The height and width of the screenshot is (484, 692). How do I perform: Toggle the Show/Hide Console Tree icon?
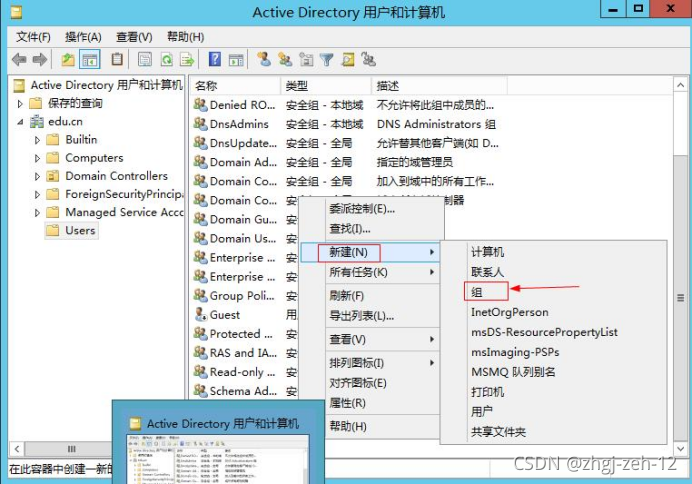click(90, 59)
